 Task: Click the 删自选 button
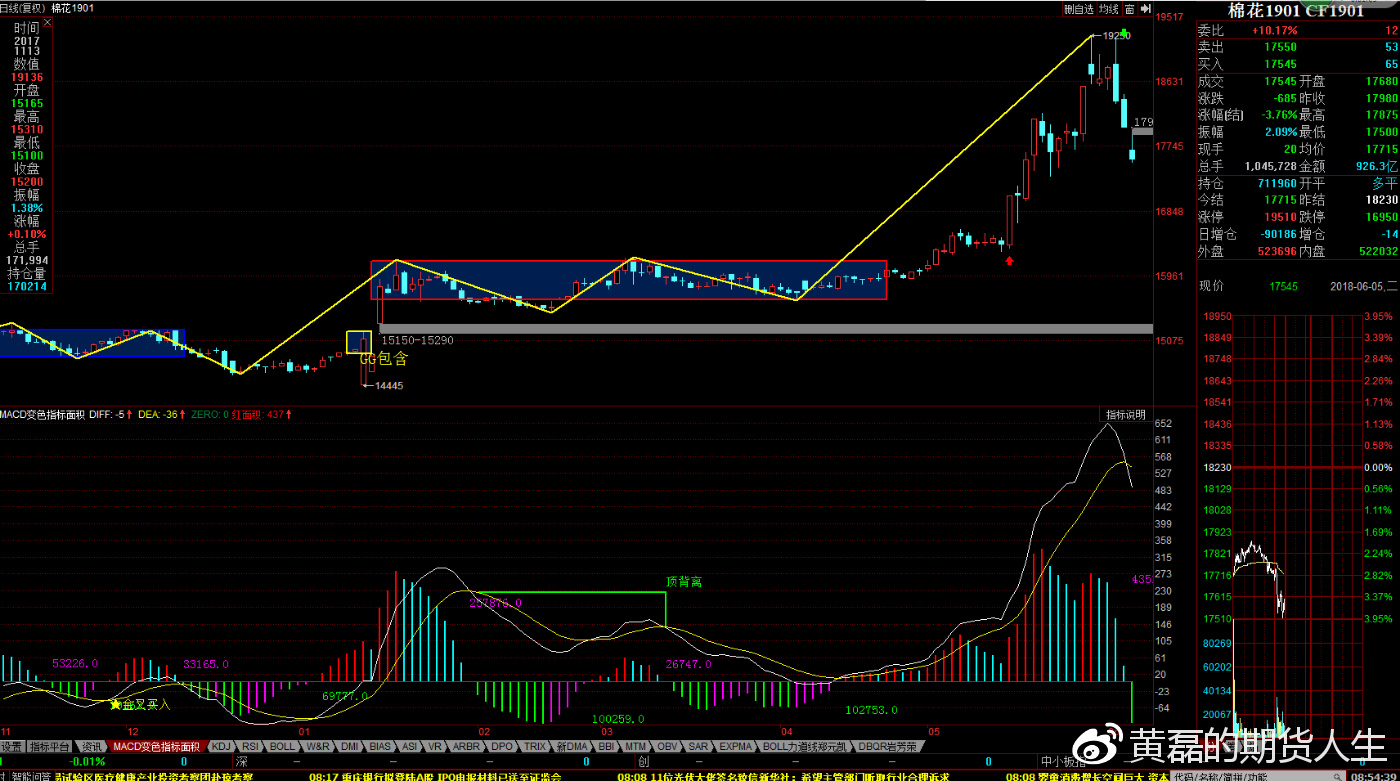coord(1079,9)
